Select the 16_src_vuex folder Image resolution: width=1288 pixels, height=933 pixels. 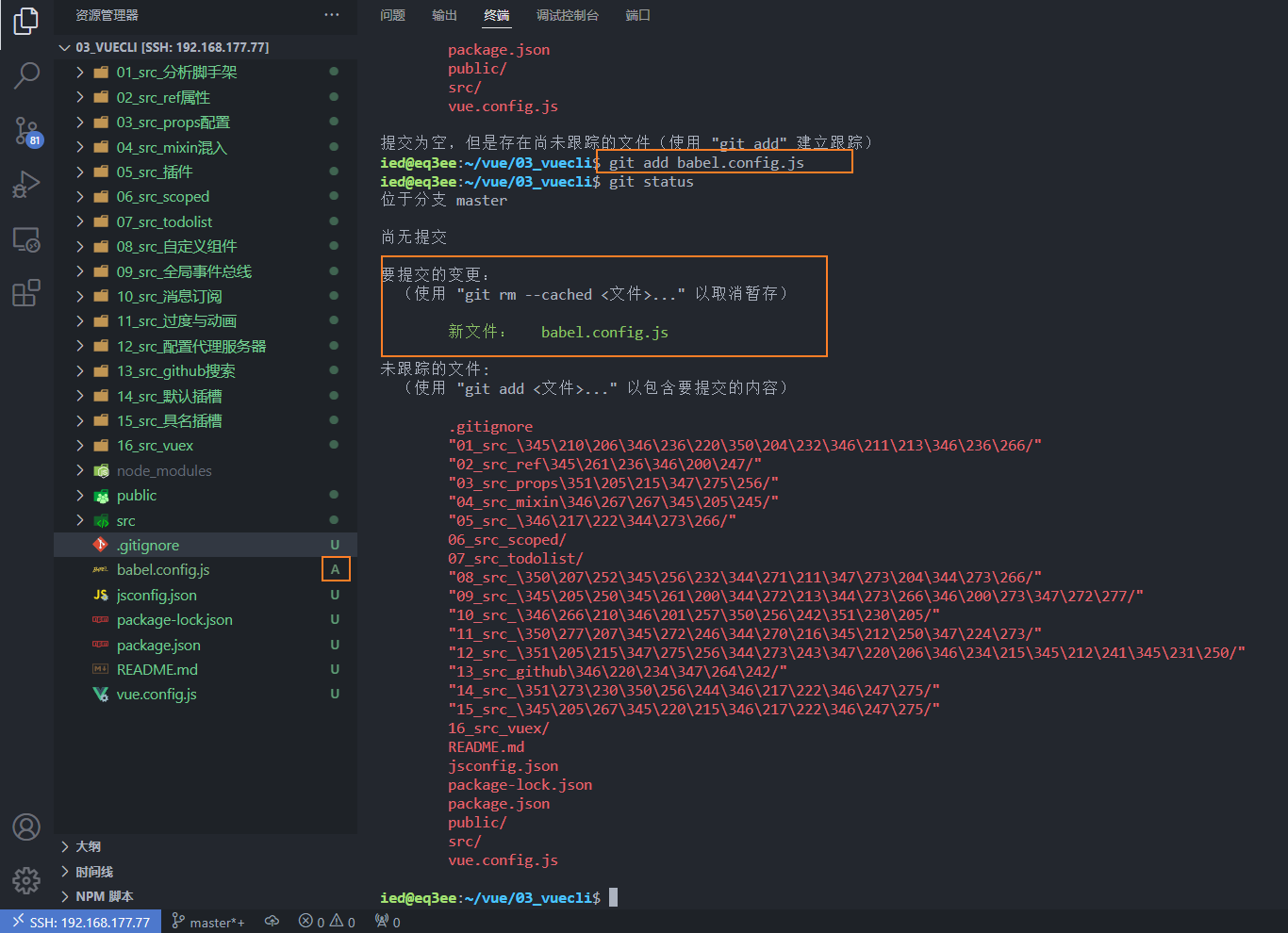[206, 445]
